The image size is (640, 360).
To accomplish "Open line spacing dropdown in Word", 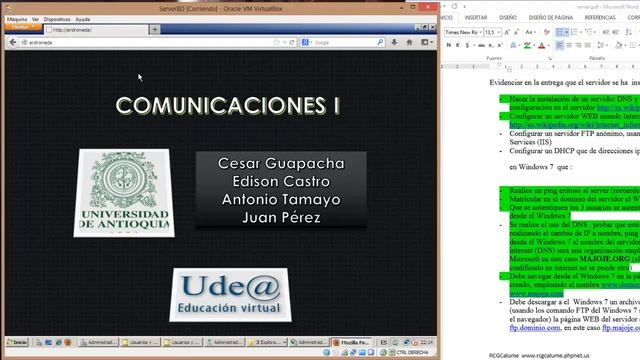I will (x=601, y=45).
